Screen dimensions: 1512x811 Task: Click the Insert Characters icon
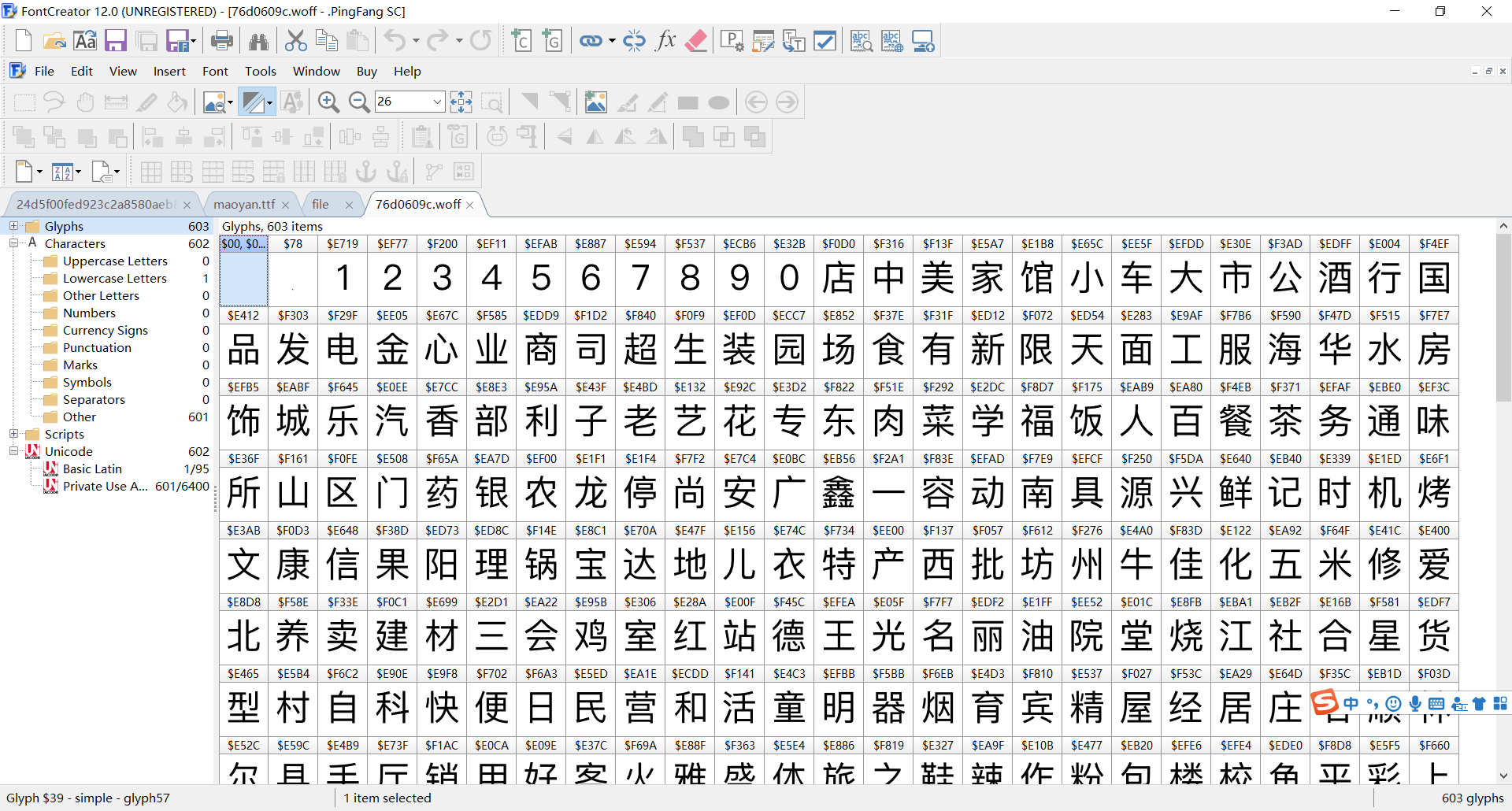tap(521, 40)
